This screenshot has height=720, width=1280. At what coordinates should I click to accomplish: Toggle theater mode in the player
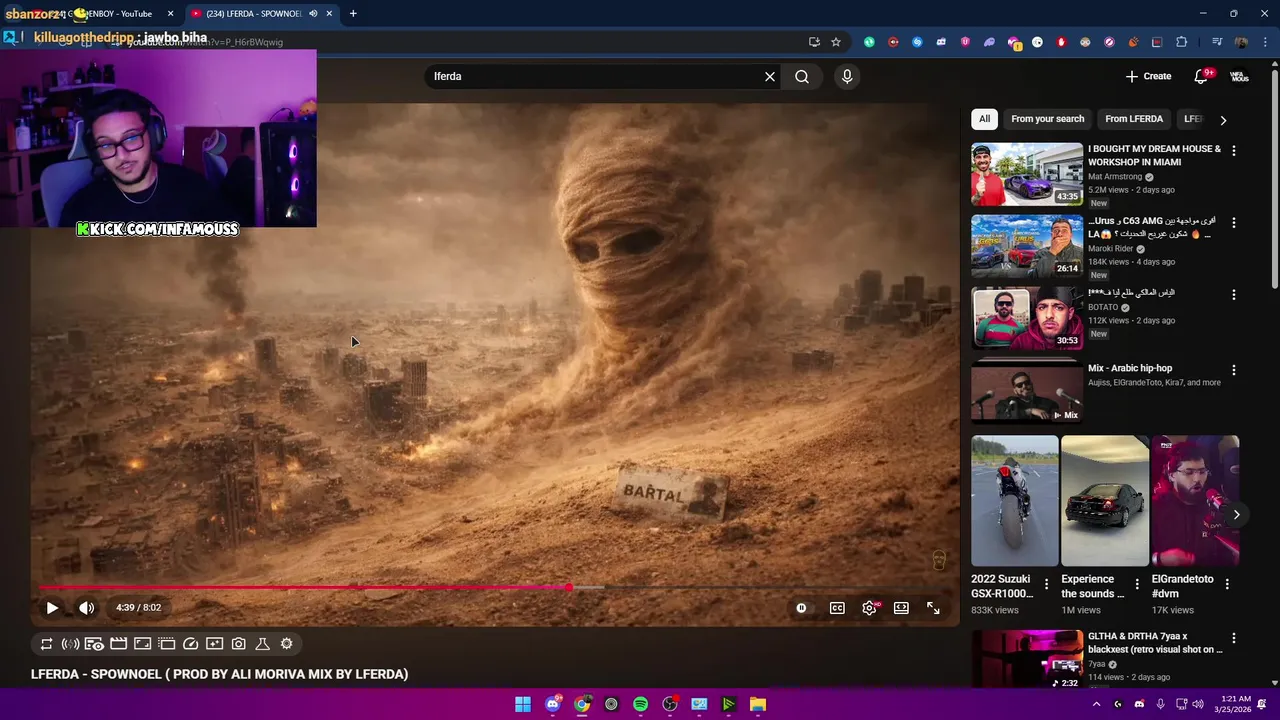tap(901, 608)
